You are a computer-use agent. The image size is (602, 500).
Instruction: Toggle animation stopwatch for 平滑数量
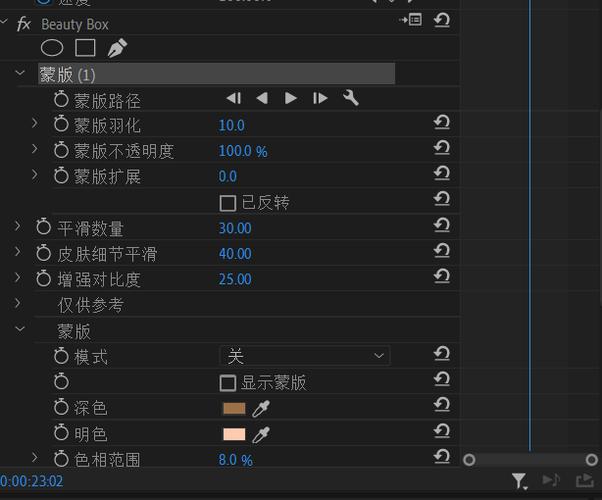tap(43, 227)
